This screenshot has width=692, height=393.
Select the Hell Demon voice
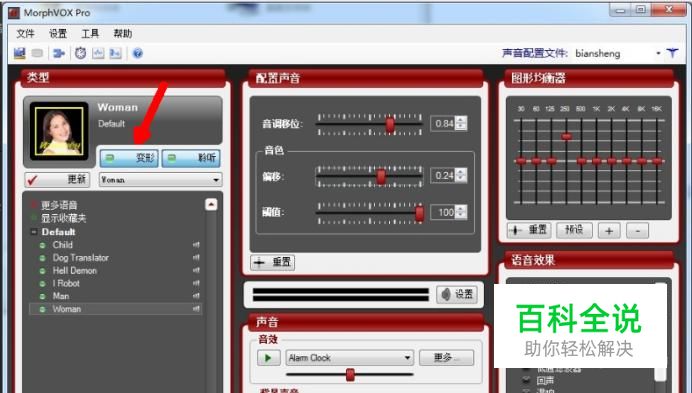pyautogui.click(x=75, y=270)
